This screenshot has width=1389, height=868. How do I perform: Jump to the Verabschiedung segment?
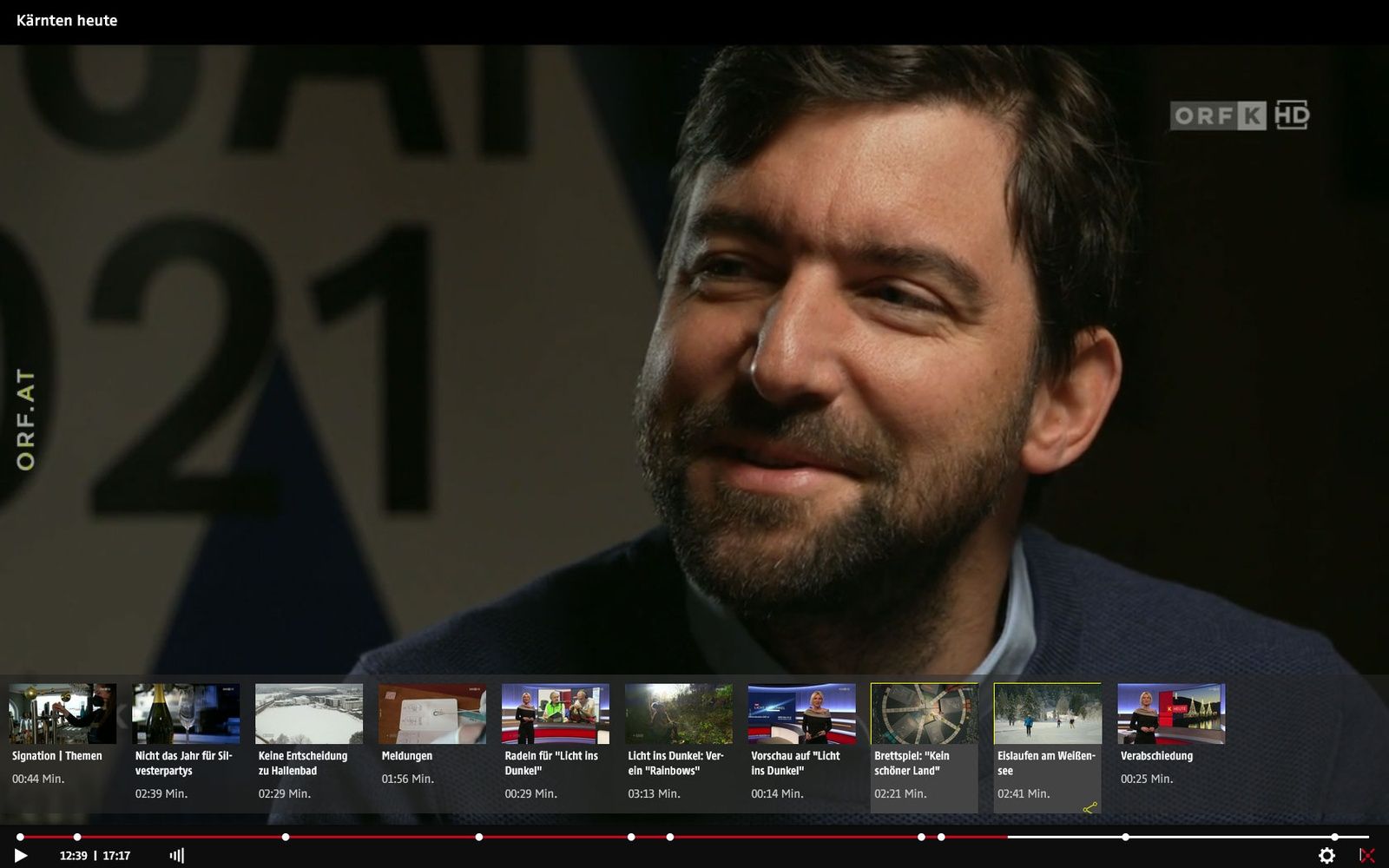[x=1171, y=713]
